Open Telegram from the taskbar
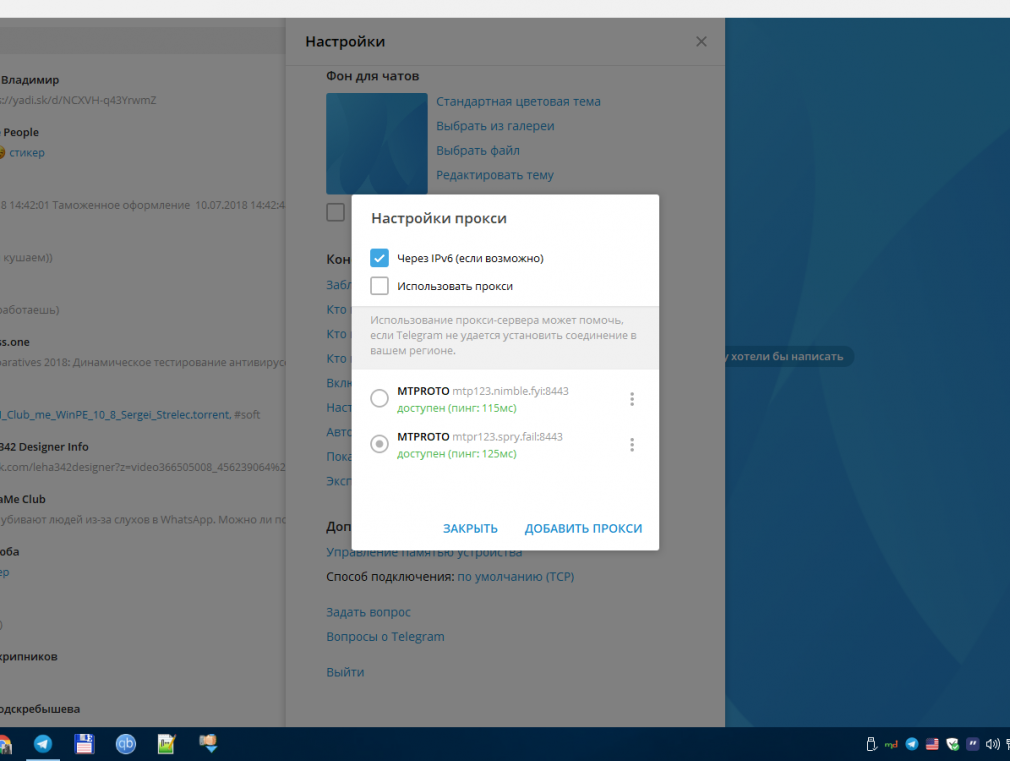Image resolution: width=1010 pixels, height=761 pixels. [43, 744]
